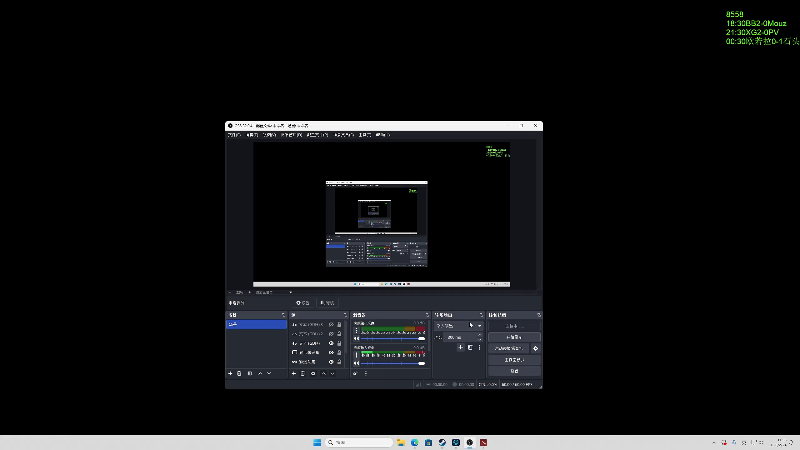
Task: Open the Scene Transitions three-dot properties menu
Action: (480, 347)
